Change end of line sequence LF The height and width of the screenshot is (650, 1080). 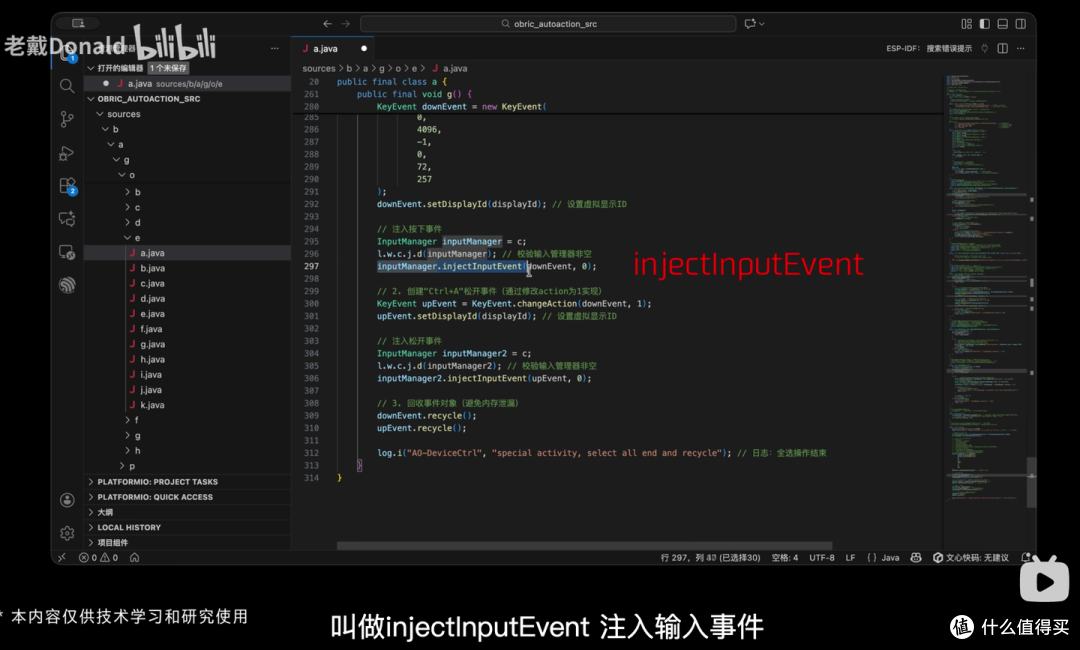coord(850,558)
